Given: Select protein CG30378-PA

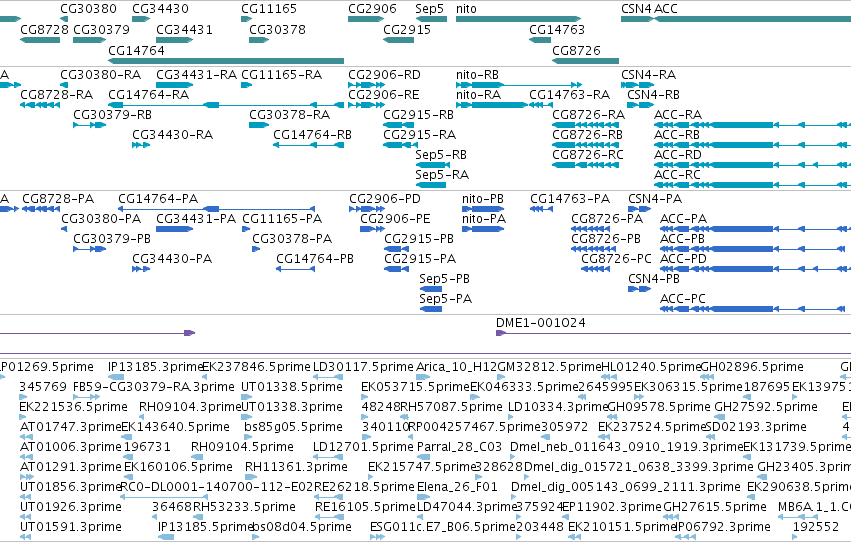Looking at the screenshot, I should point(256,249).
